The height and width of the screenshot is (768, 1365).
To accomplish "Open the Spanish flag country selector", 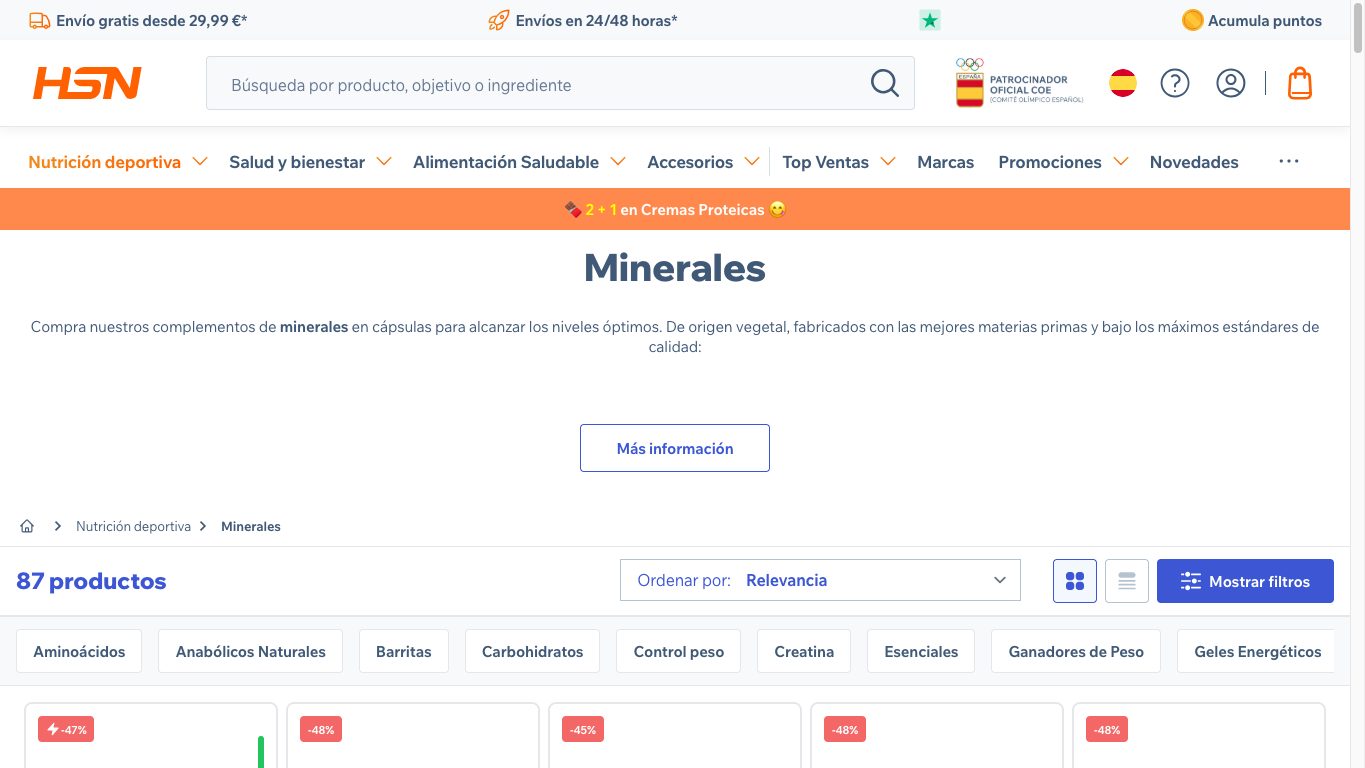I will click(1123, 83).
